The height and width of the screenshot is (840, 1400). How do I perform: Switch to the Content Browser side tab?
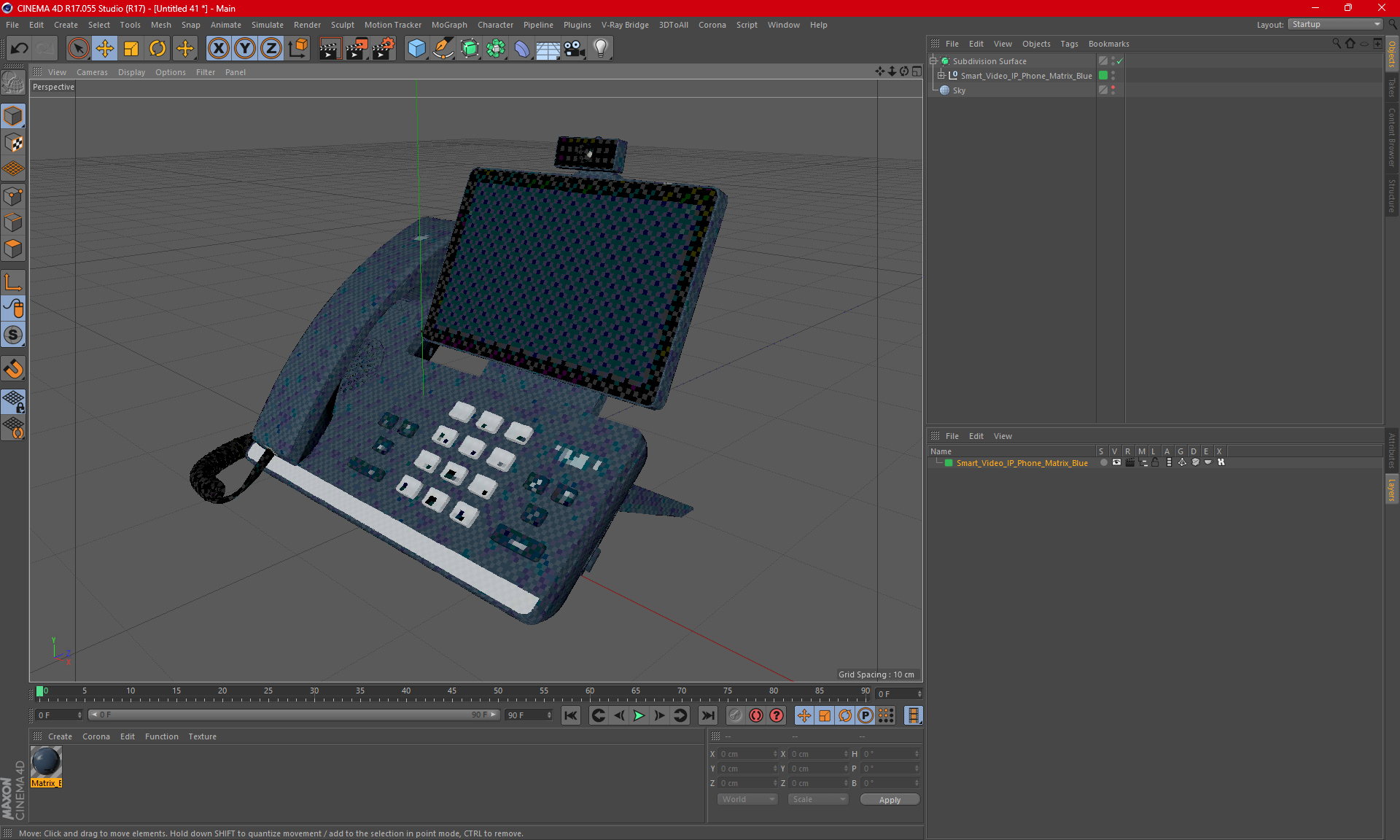pyautogui.click(x=1391, y=137)
